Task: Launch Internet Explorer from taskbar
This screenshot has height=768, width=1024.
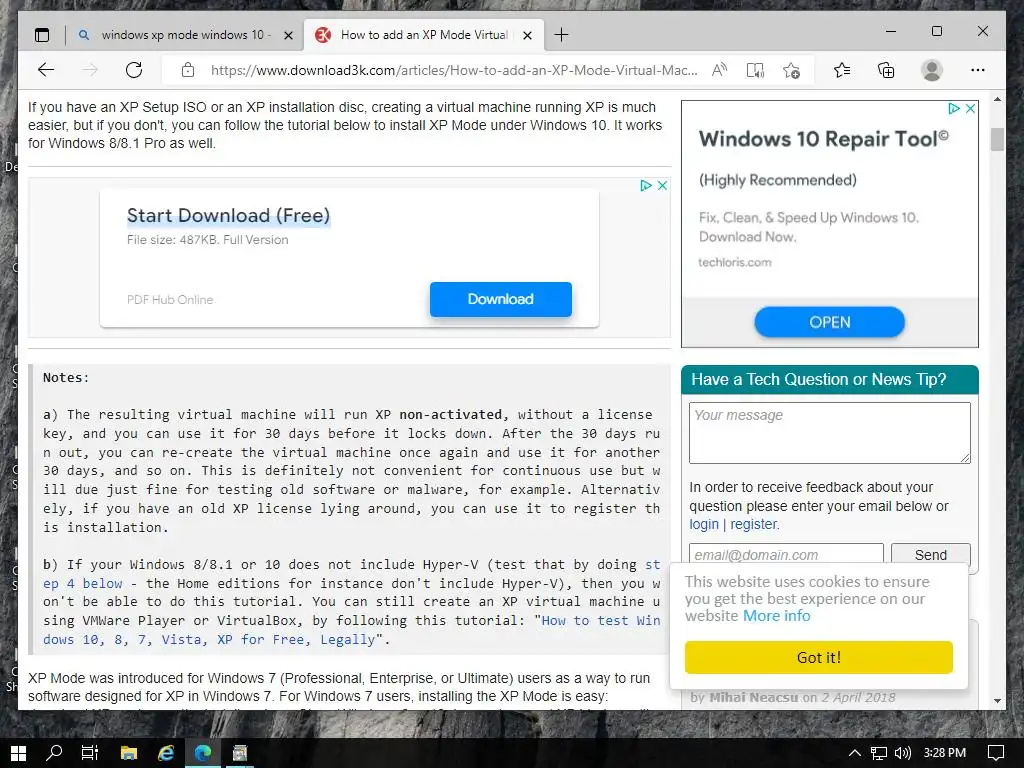Action: (x=166, y=753)
